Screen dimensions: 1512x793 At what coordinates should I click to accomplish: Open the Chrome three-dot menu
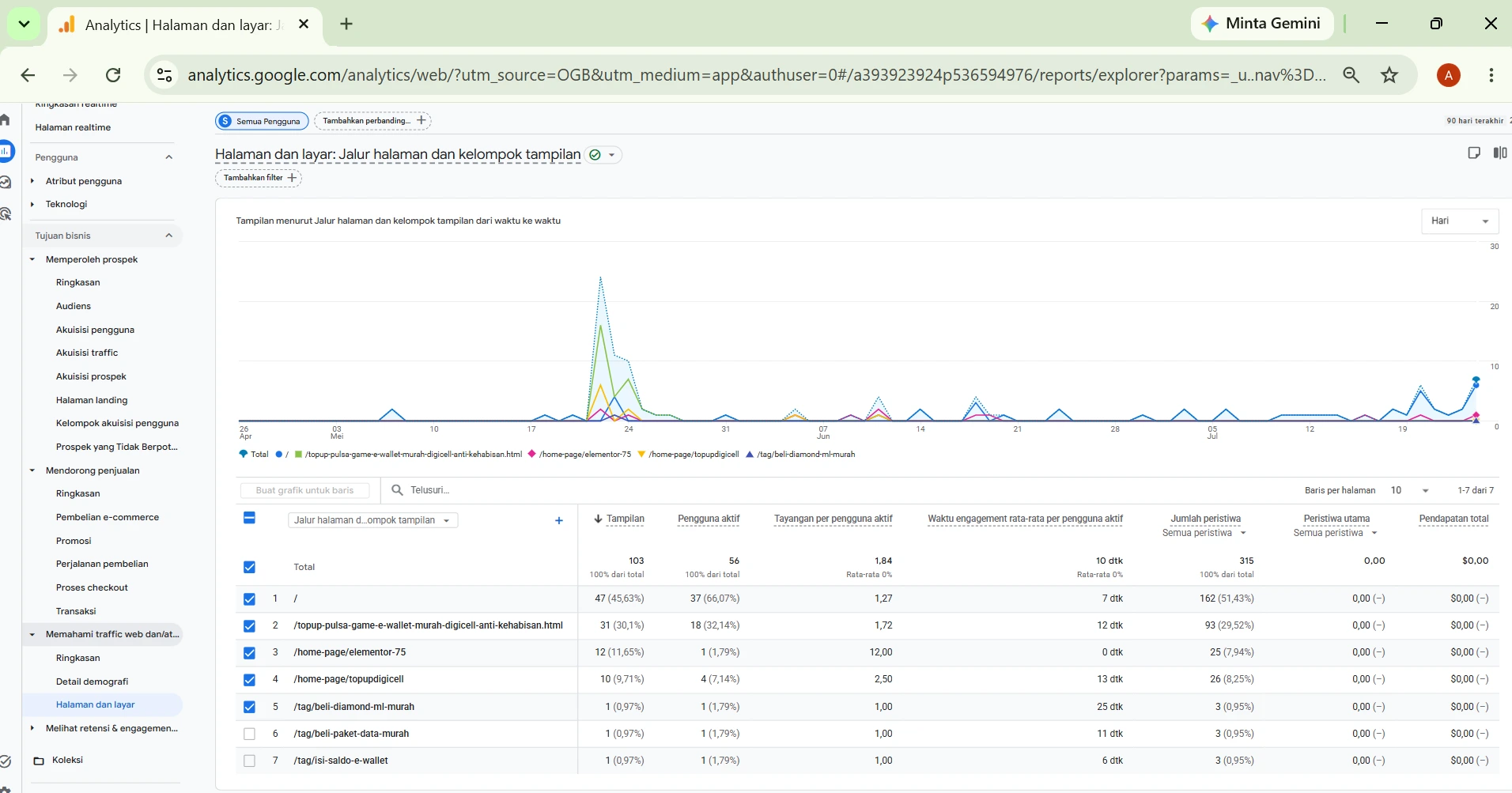point(1491,75)
